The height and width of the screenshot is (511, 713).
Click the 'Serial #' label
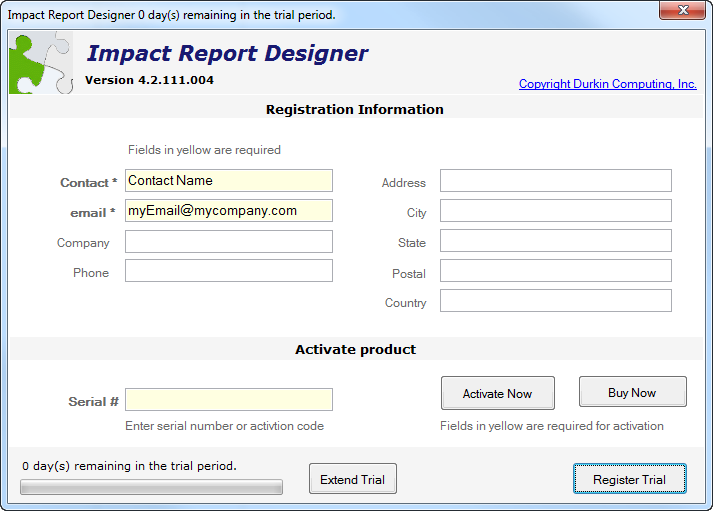click(93, 401)
